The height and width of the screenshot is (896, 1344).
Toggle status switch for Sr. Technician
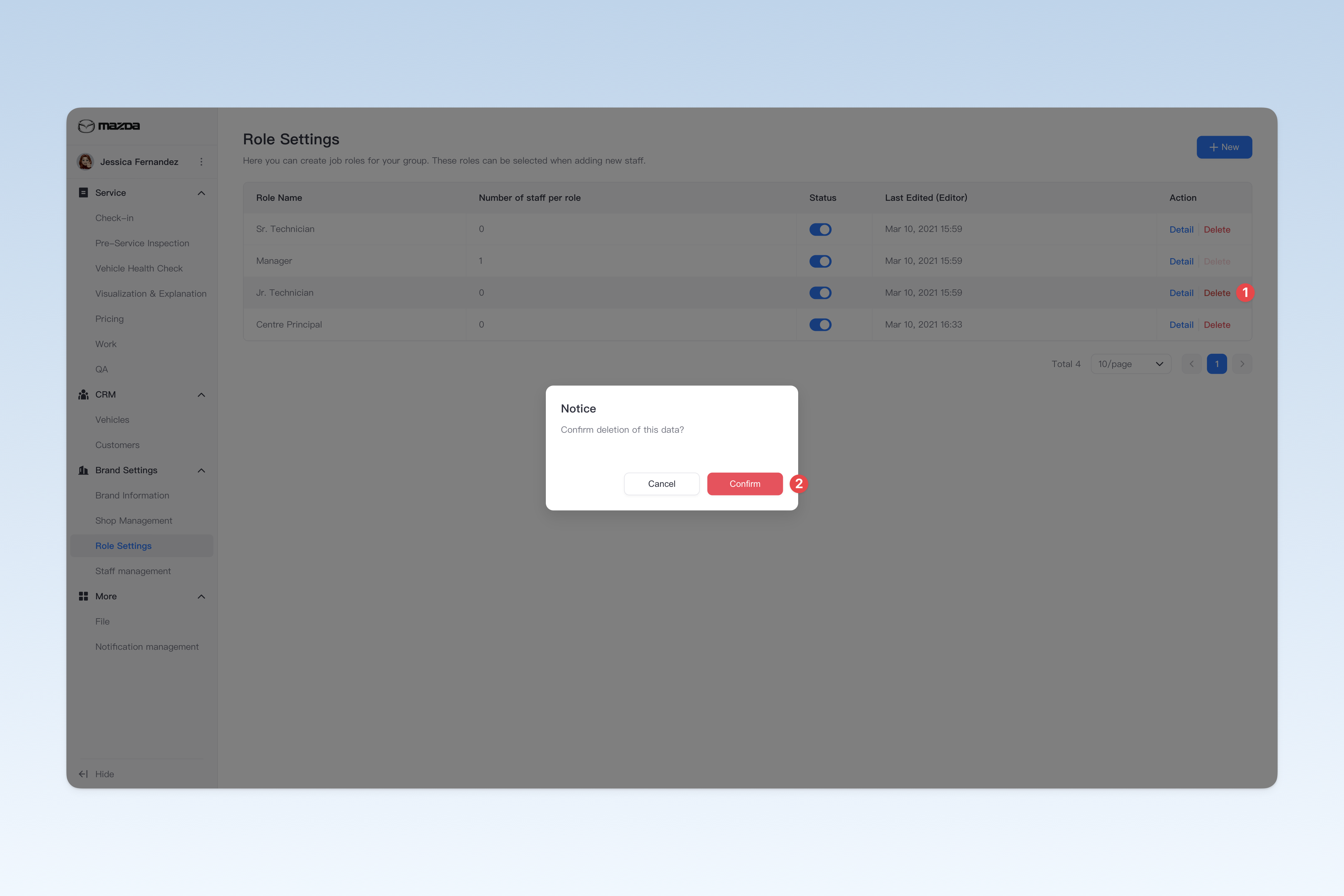[x=820, y=229]
